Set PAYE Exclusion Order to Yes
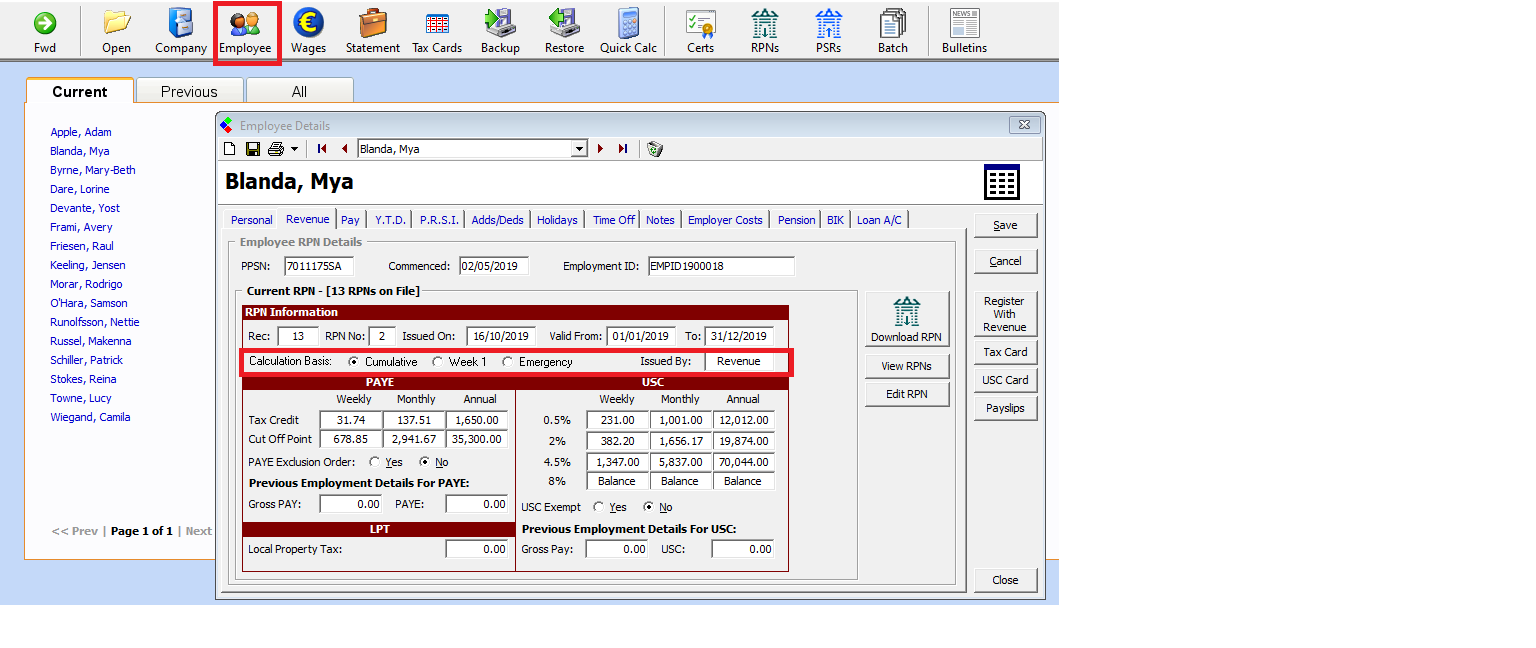The width and height of the screenshot is (1536, 648). pos(375,463)
